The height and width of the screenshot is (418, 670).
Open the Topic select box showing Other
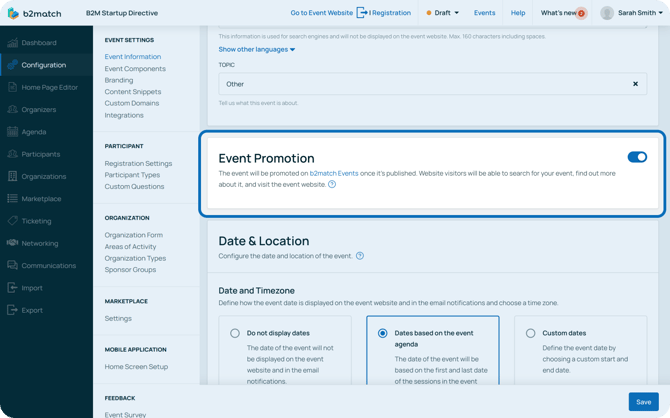point(432,84)
